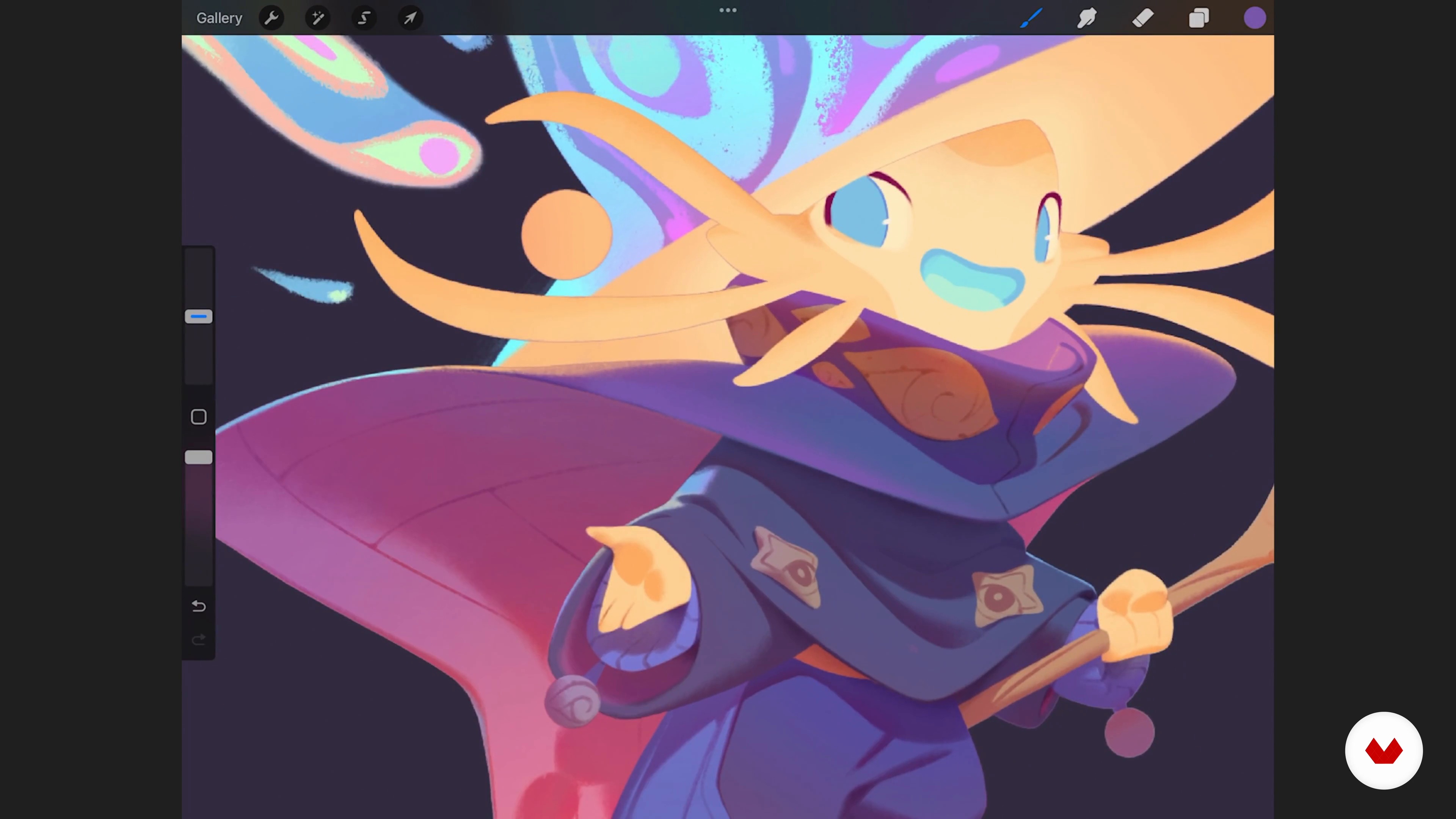
Task: Undo the last stroke
Action: click(x=198, y=607)
